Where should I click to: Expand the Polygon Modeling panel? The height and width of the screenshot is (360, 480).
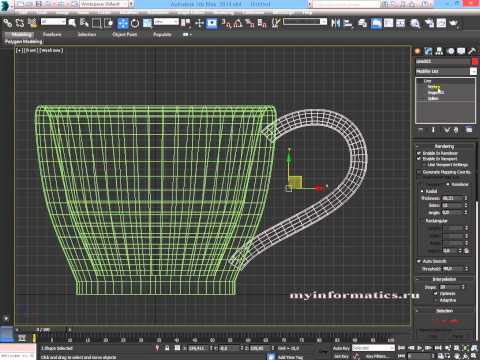pyautogui.click(x=24, y=42)
